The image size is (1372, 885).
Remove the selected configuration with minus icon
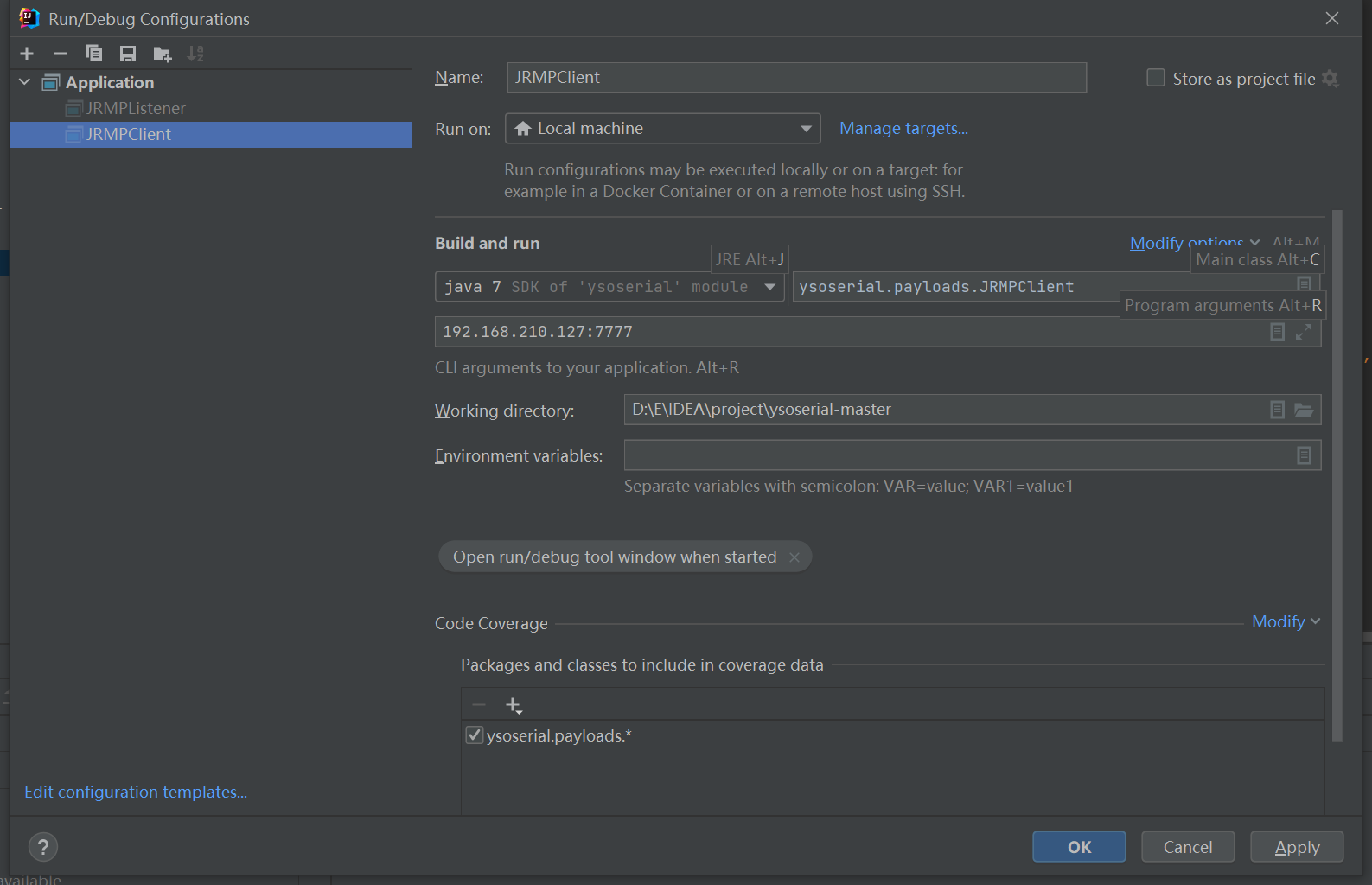click(x=61, y=54)
